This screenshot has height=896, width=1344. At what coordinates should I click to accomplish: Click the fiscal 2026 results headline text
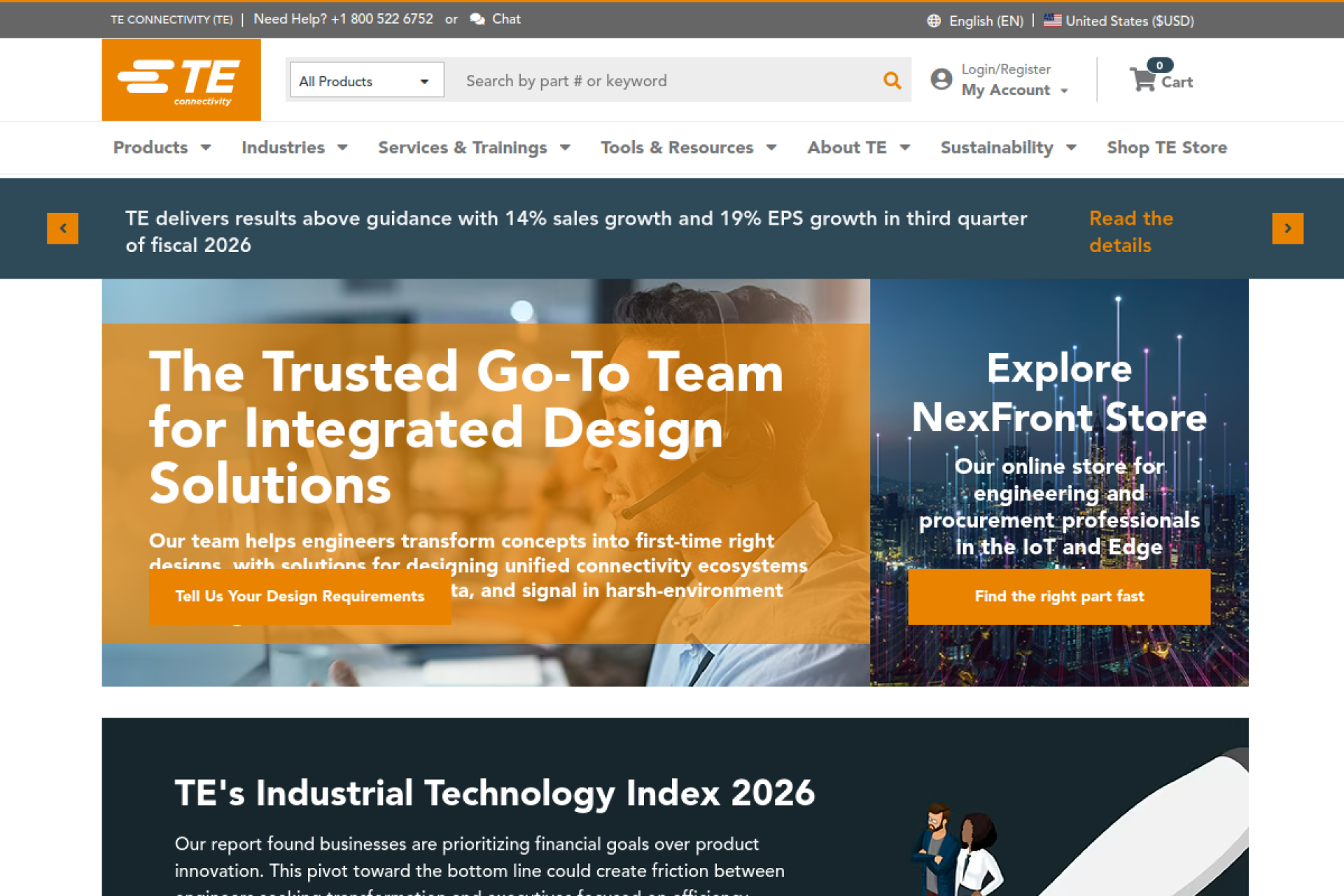[x=576, y=232]
